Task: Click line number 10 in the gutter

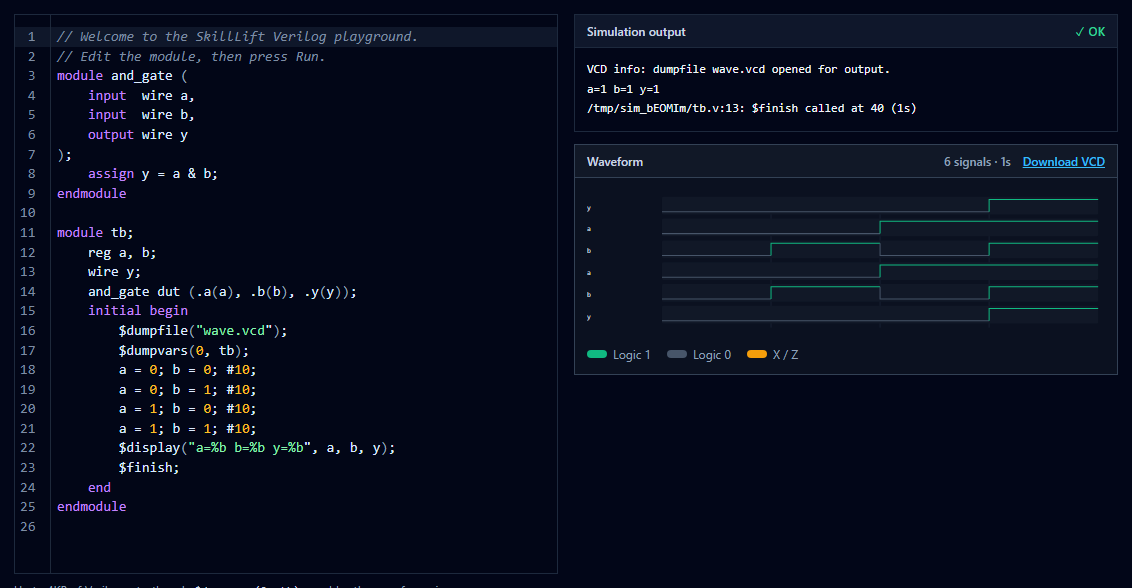Action: coord(27,212)
